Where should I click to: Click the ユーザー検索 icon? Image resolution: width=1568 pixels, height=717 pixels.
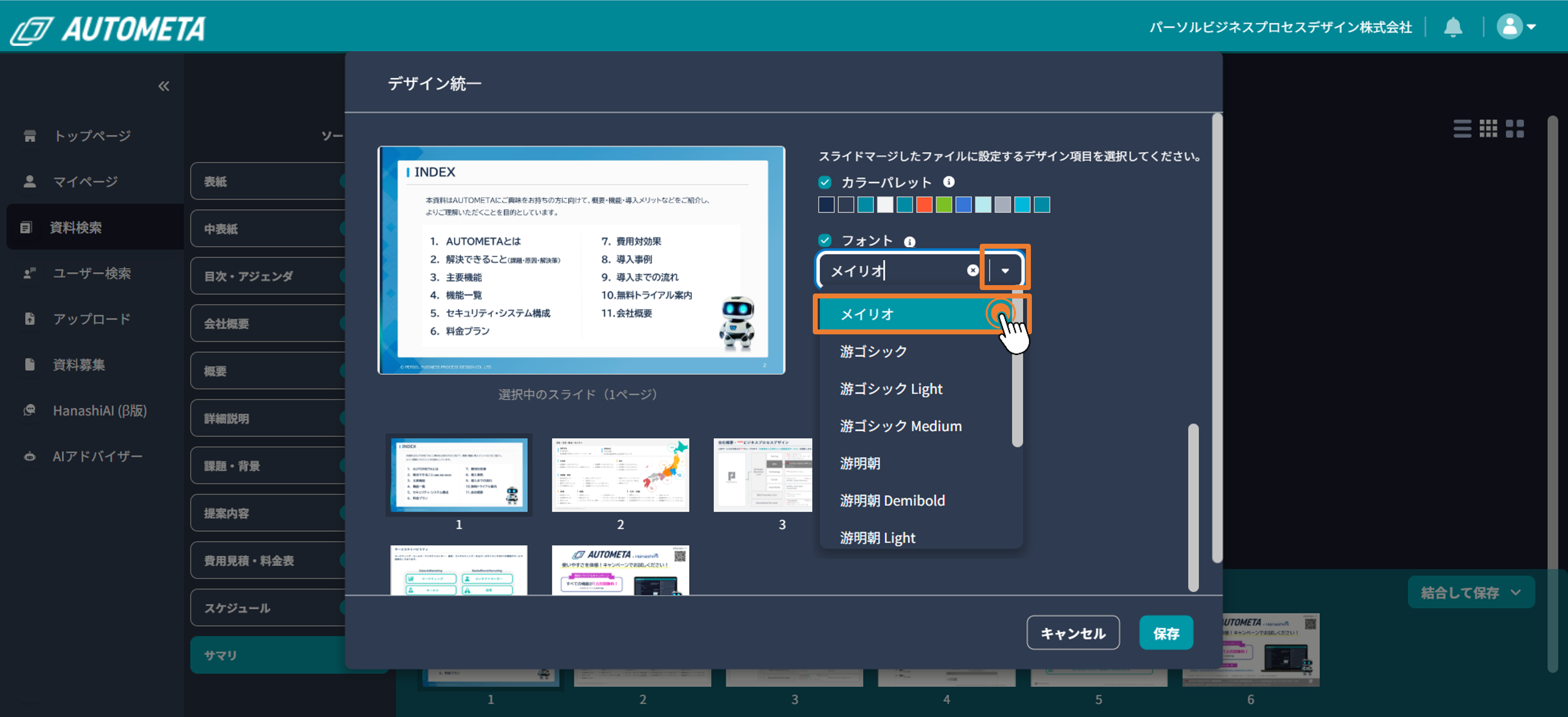(29, 273)
